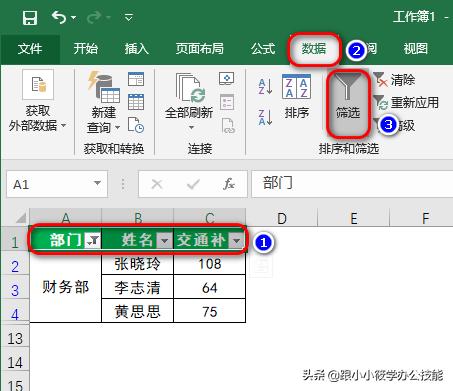Switch to the 视图 ribbon tab
Image resolution: width=453 pixels, height=391 pixels.
(x=415, y=49)
